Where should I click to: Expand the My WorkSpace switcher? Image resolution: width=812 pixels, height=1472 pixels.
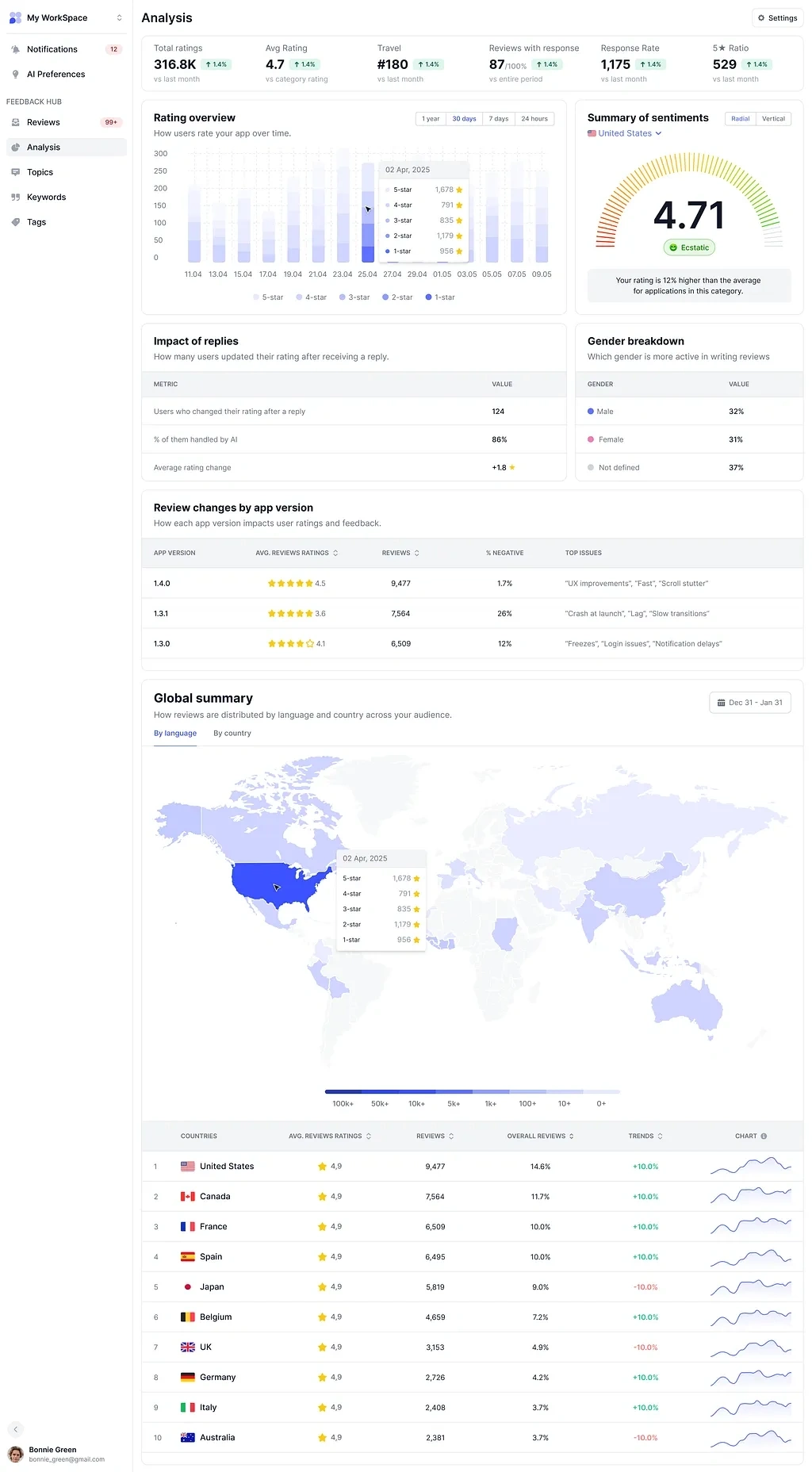119,17
